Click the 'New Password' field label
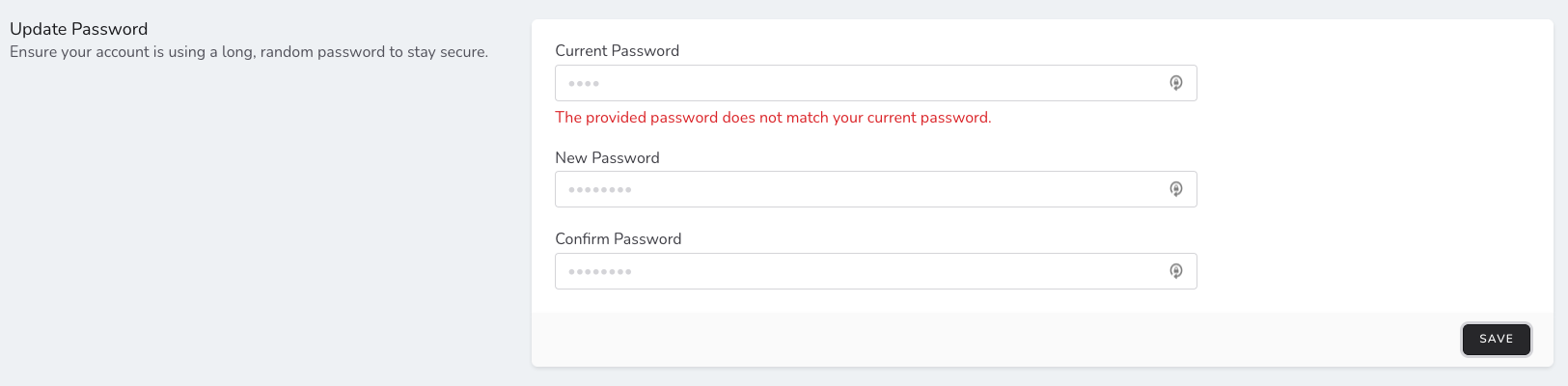This screenshot has width=1568, height=386. click(x=607, y=158)
